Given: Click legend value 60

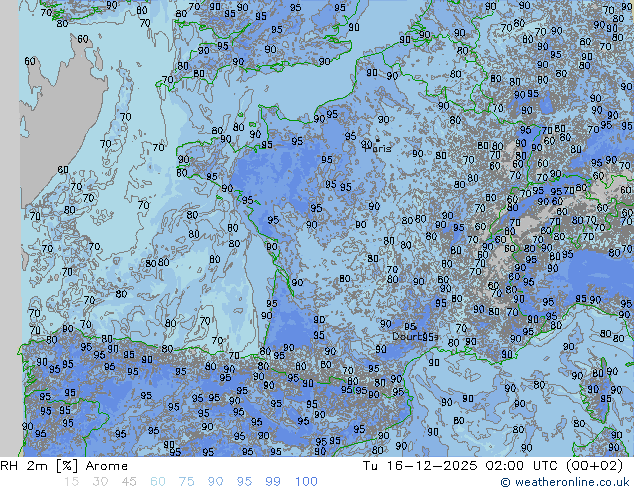Looking at the screenshot, I should (158, 482).
